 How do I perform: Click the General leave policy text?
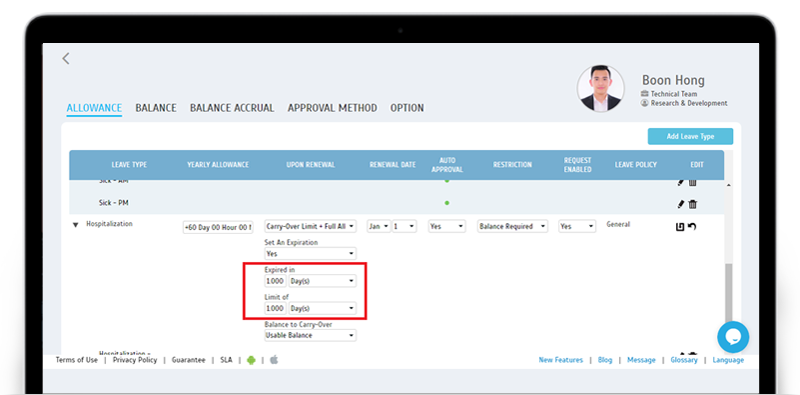pos(618,224)
